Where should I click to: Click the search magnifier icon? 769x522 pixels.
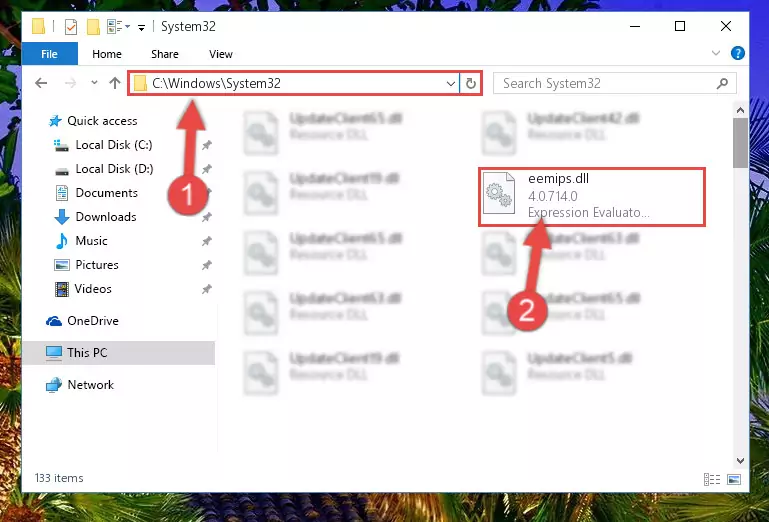pyautogui.click(x=722, y=84)
